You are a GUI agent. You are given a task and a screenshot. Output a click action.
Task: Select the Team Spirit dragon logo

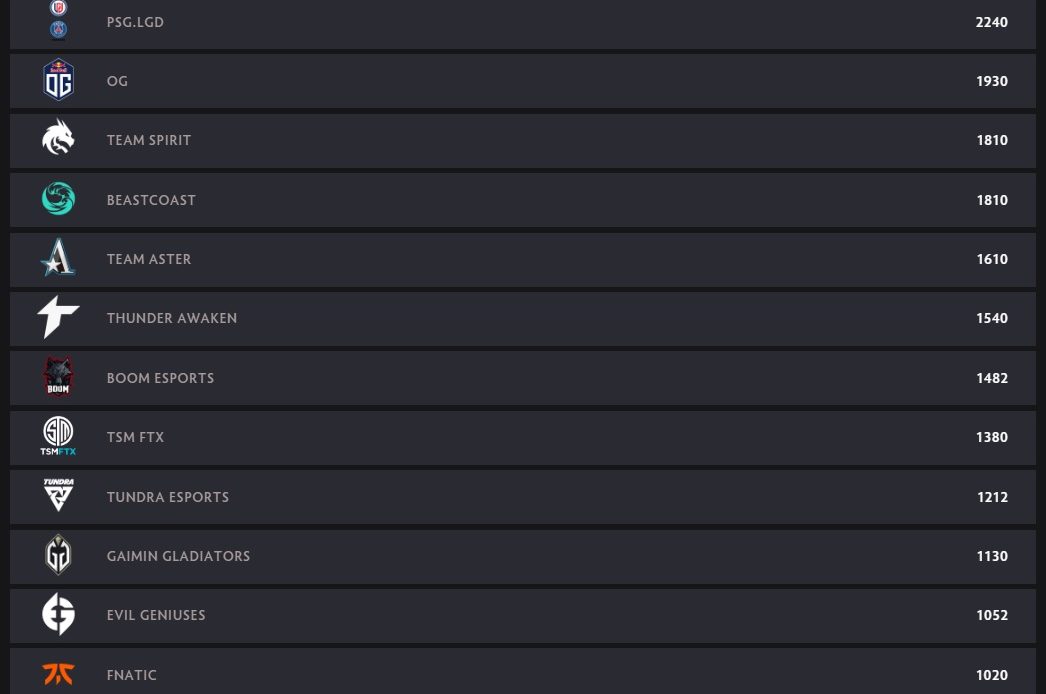tap(58, 139)
